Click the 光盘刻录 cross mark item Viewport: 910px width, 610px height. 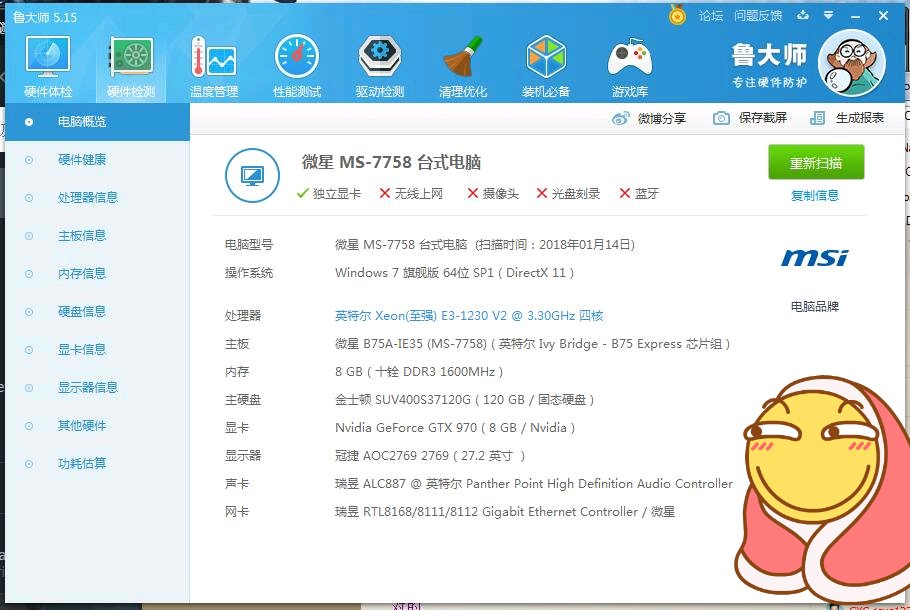click(568, 193)
